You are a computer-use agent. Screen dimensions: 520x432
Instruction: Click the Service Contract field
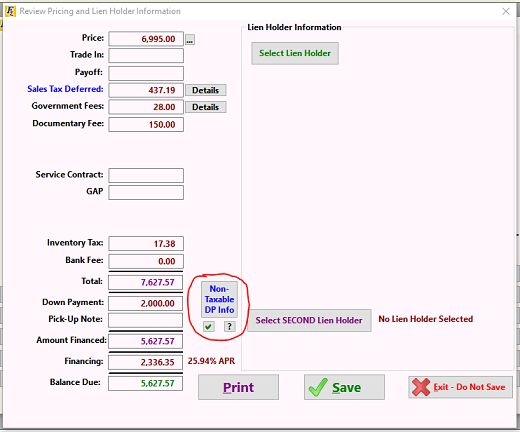[146, 175]
